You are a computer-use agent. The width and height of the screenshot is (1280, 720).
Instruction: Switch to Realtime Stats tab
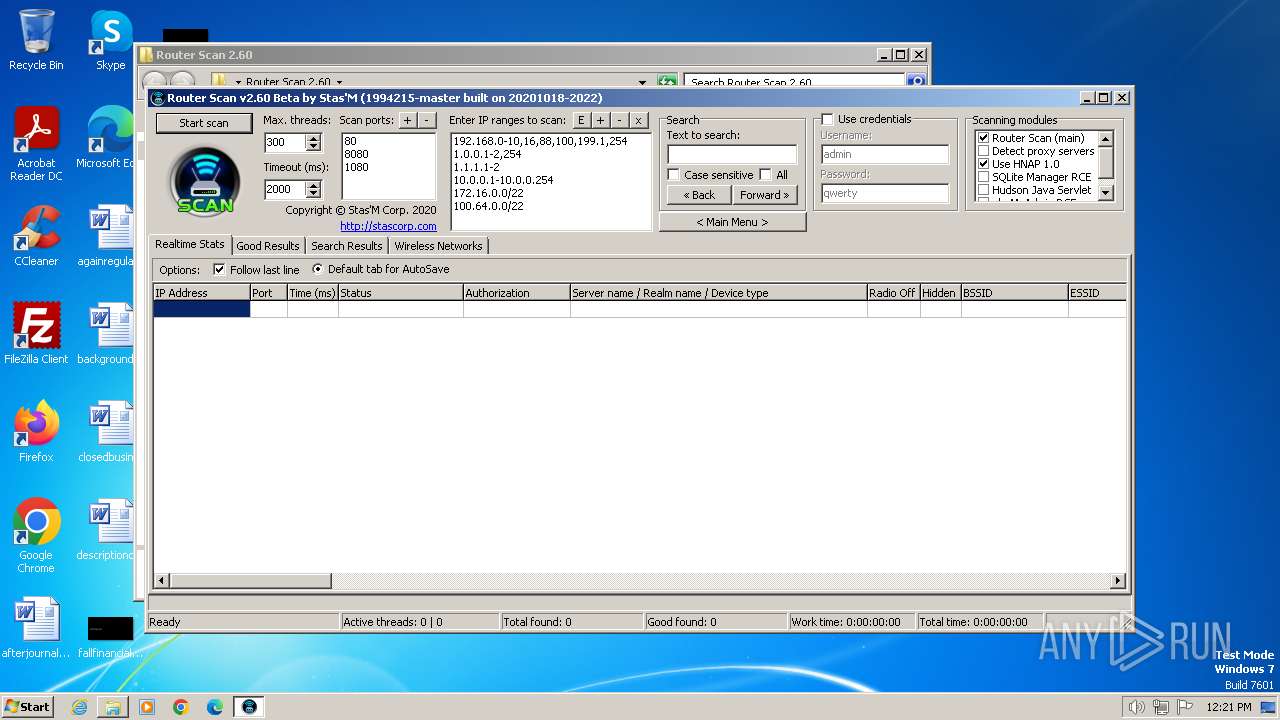click(190, 245)
